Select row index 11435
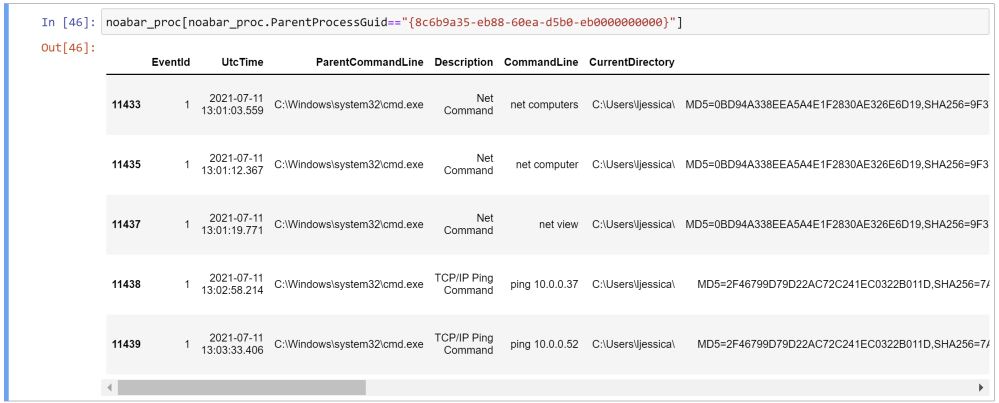The image size is (999, 403). coord(126,164)
